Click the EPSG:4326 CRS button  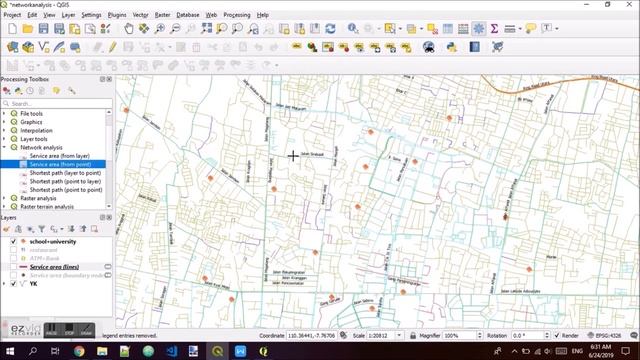point(604,336)
